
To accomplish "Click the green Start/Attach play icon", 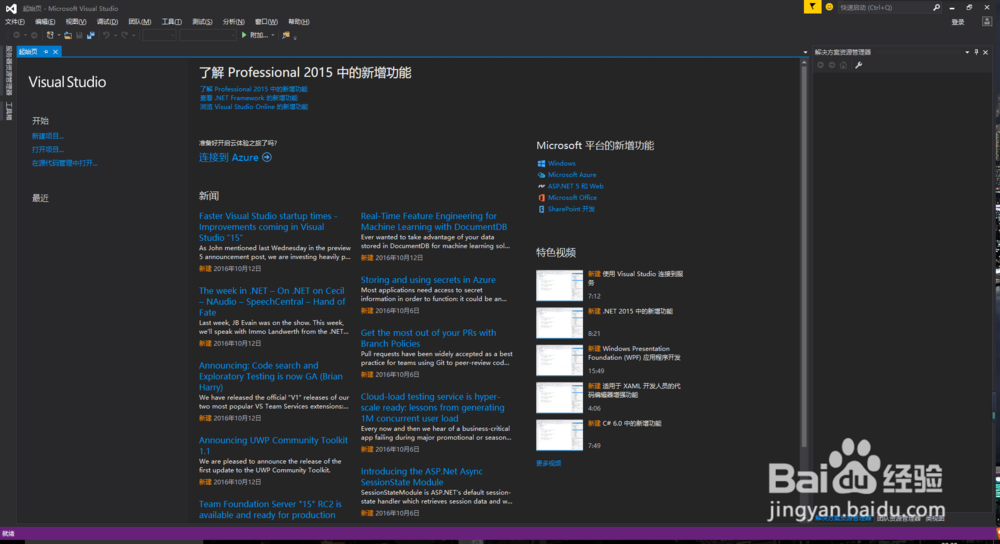I will pos(244,35).
